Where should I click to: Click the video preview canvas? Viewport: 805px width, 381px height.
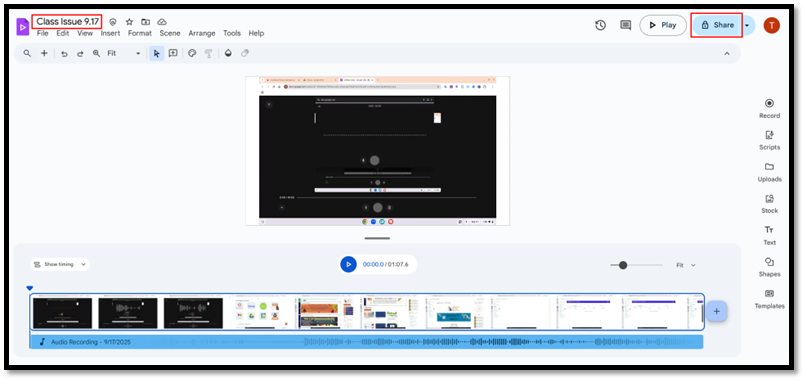(x=377, y=151)
